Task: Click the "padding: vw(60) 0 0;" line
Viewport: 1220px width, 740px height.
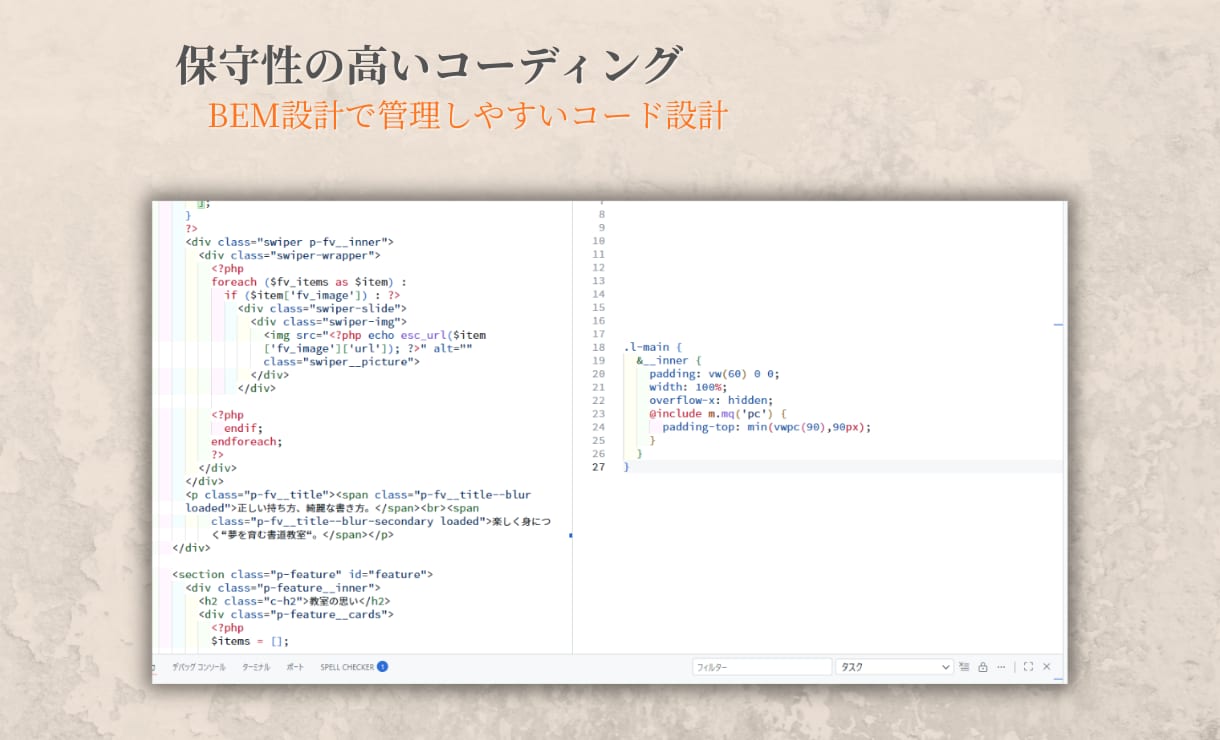Action: point(714,374)
